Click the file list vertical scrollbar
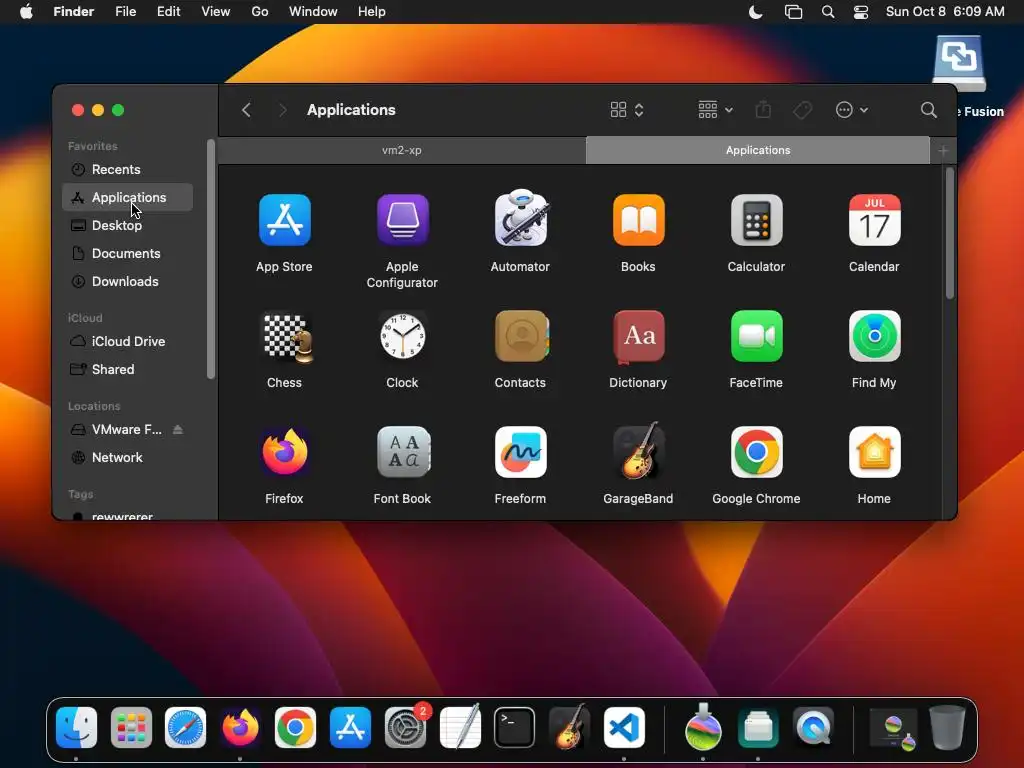 point(950,233)
